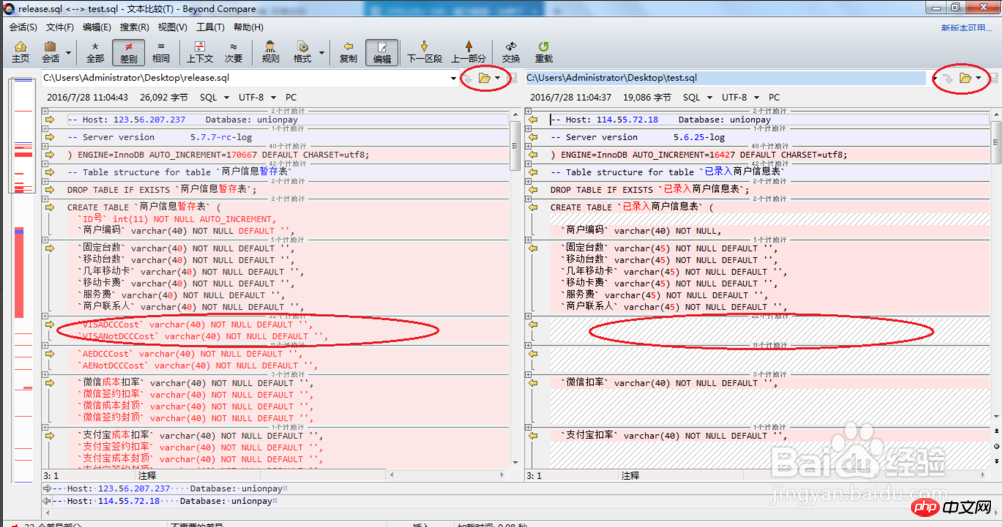Open the 视图(V) menu
The width and height of the screenshot is (1002, 527).
173,27
